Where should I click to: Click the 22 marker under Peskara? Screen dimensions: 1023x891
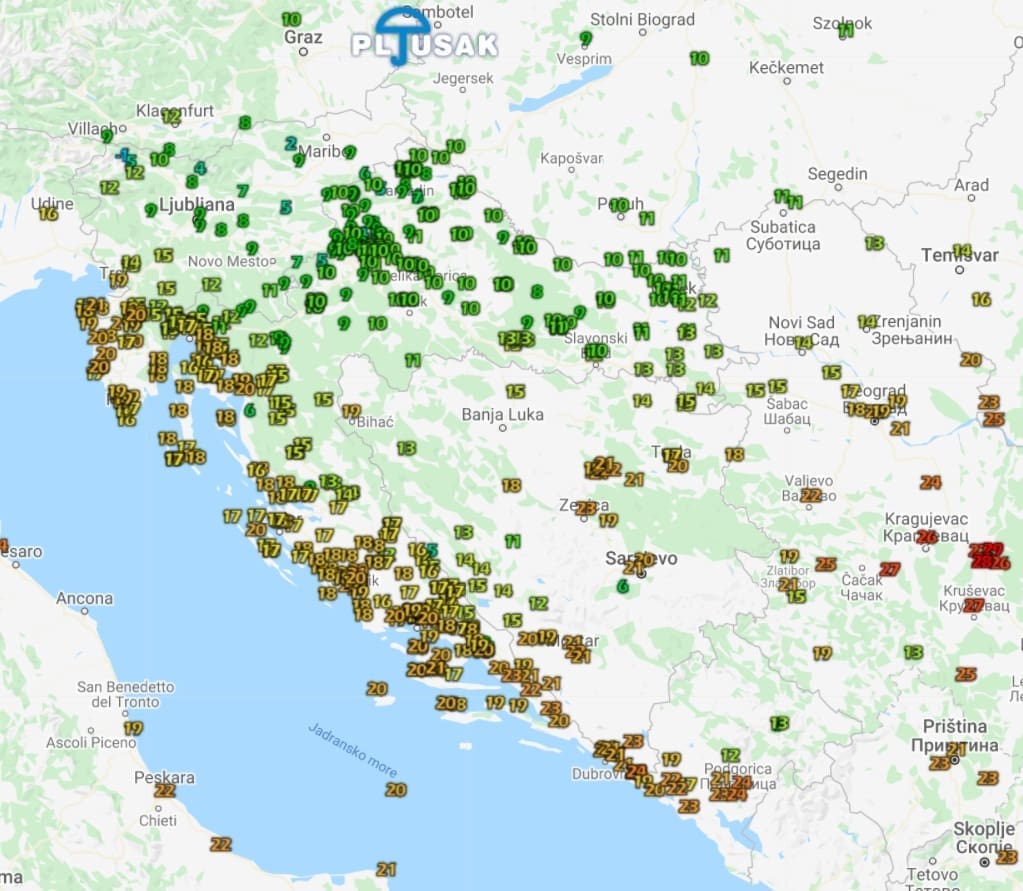click(x=165, y=790)
